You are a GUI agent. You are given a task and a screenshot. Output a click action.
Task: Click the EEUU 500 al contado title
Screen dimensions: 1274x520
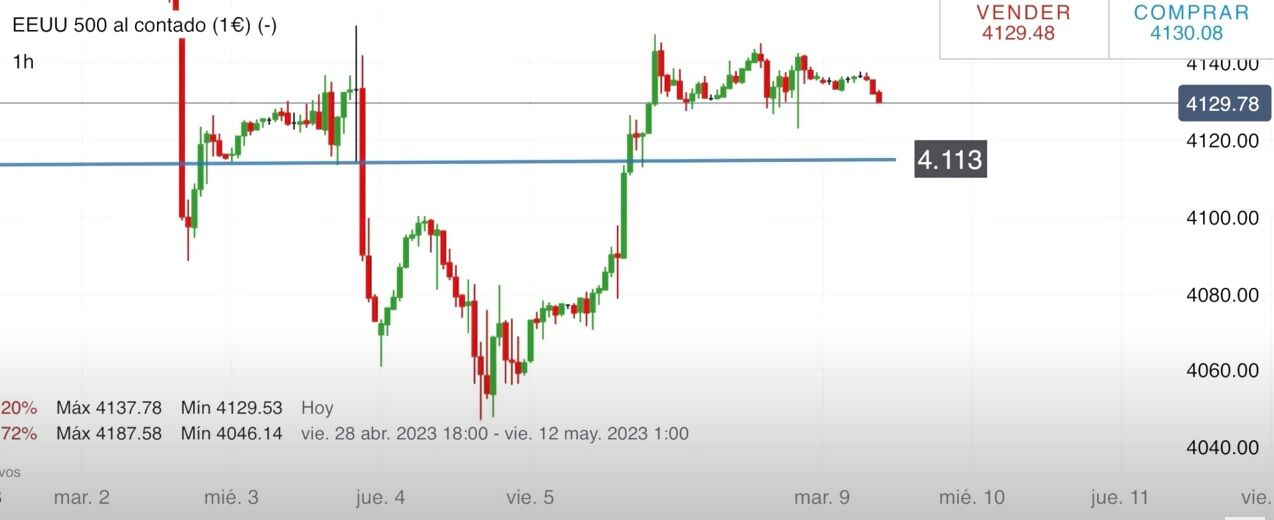click(144, 26)
